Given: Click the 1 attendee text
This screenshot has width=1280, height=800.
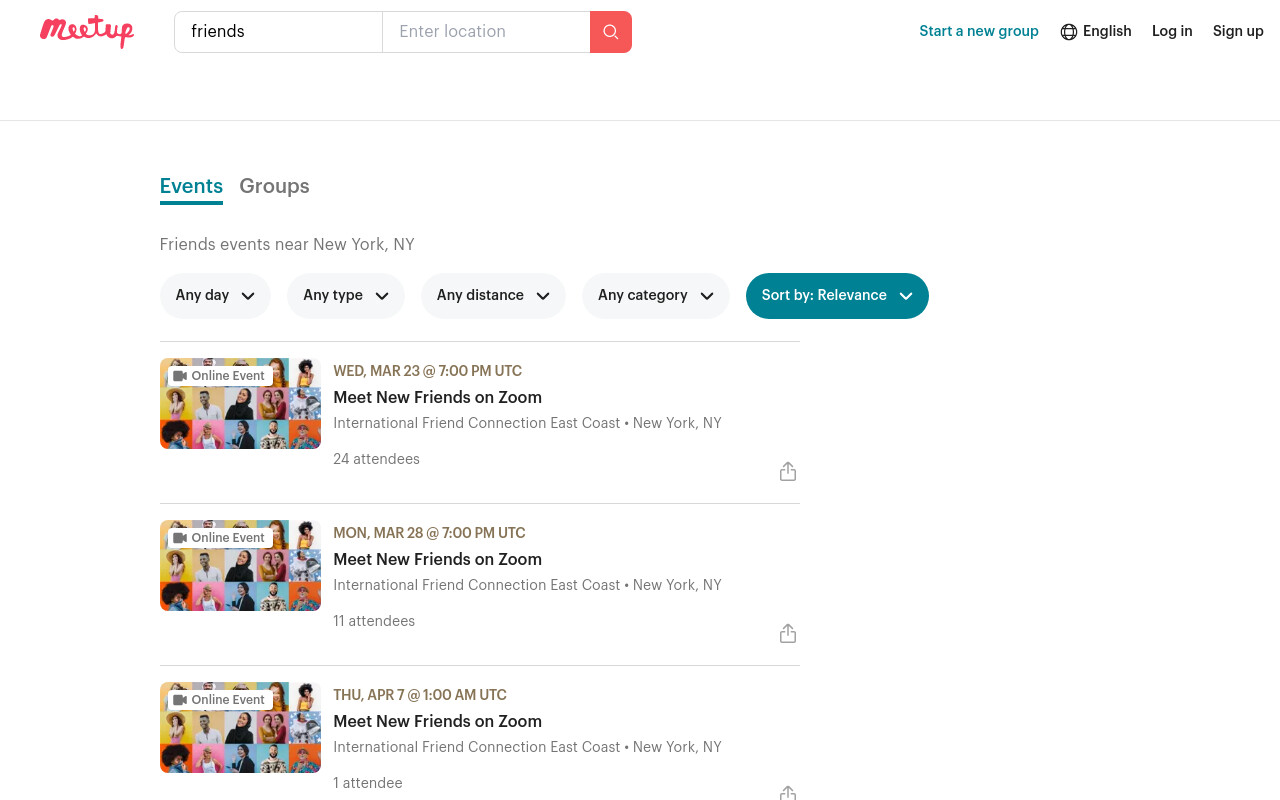Looking at the screenshot, I should point(368,784).
